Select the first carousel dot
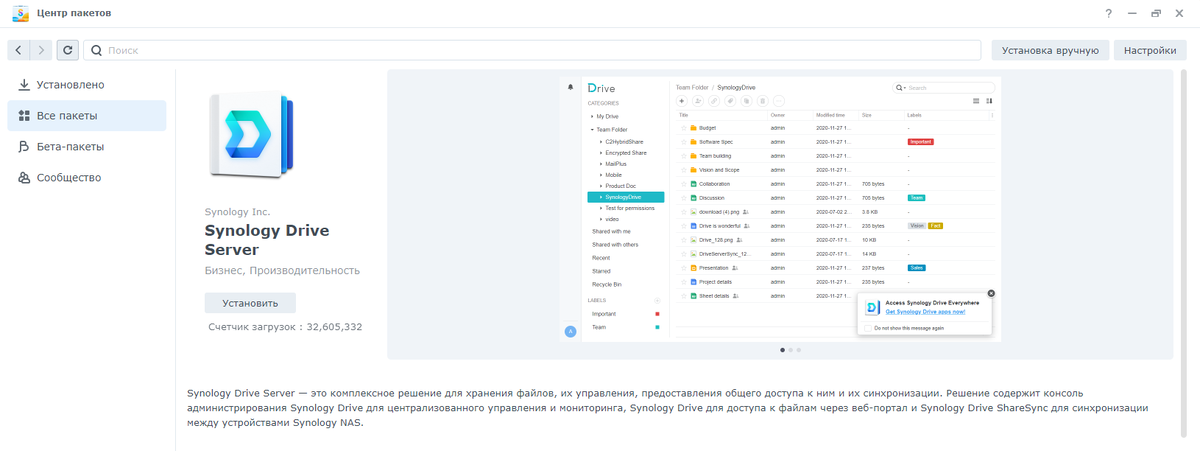Viewport: 1200px width, 451px height. [x=782, y=350]
